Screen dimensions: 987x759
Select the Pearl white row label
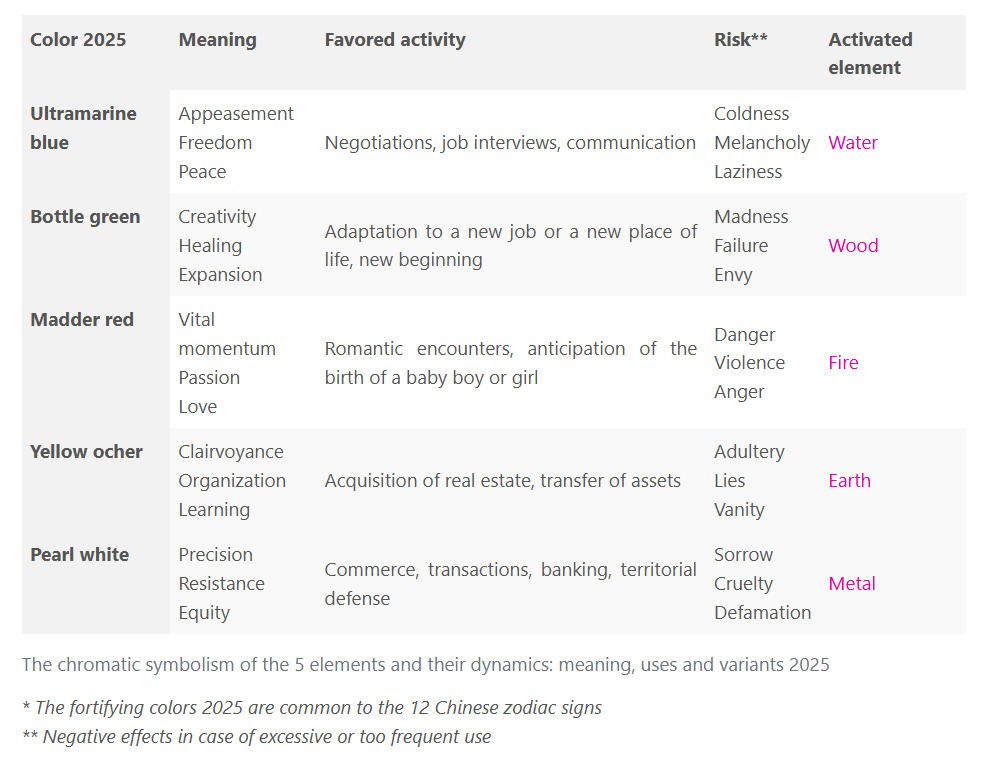(x=79, y=554)
